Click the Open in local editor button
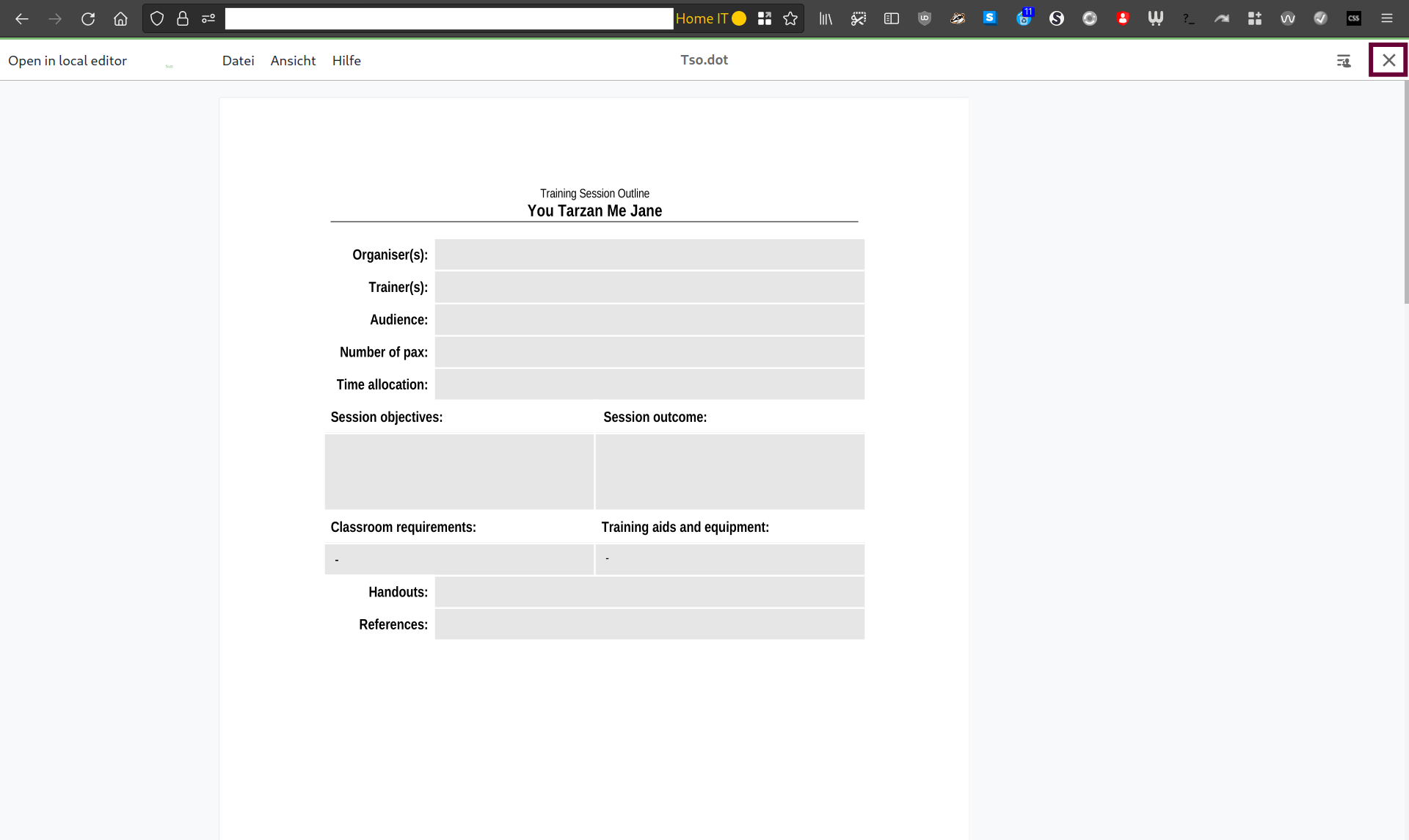 67,60
